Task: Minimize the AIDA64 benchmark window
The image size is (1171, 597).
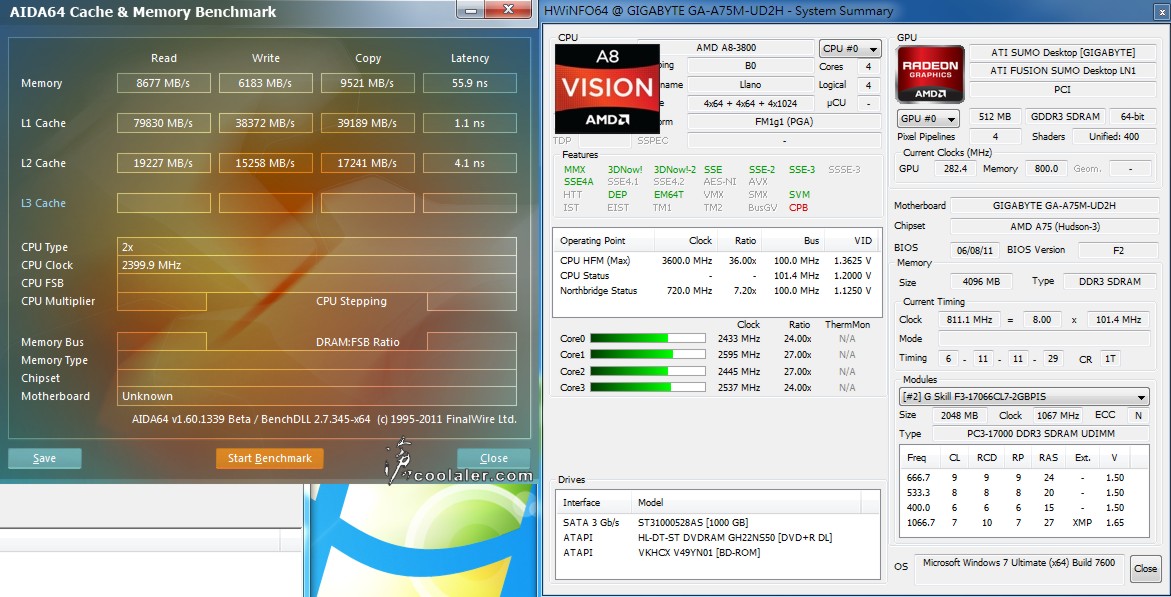Action: [470, 10]
